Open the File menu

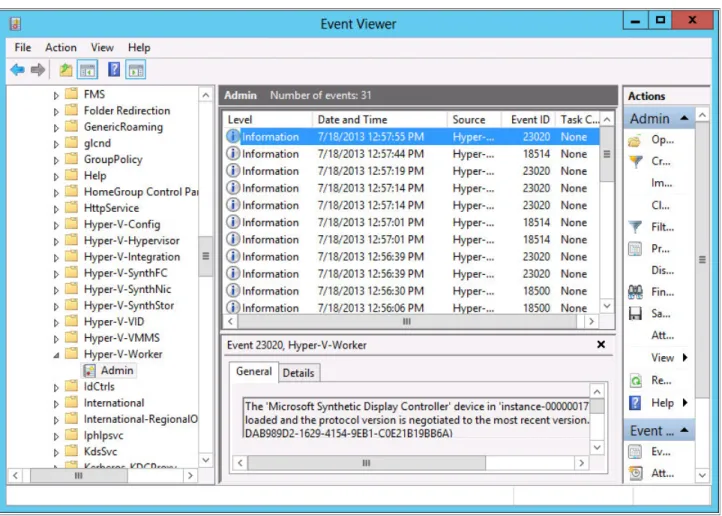pos(23,47)
